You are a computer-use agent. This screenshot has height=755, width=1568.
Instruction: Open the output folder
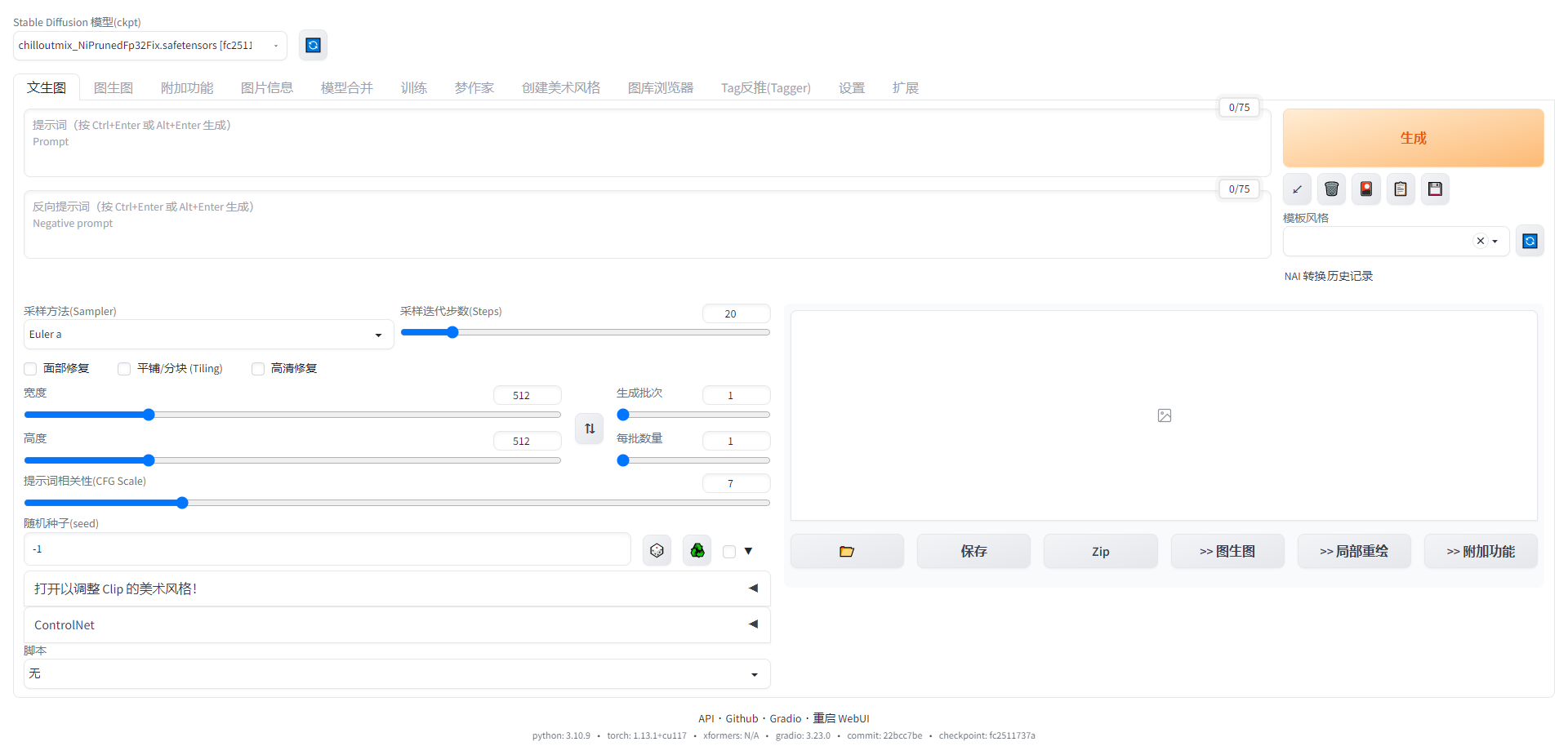click(847, 552)
